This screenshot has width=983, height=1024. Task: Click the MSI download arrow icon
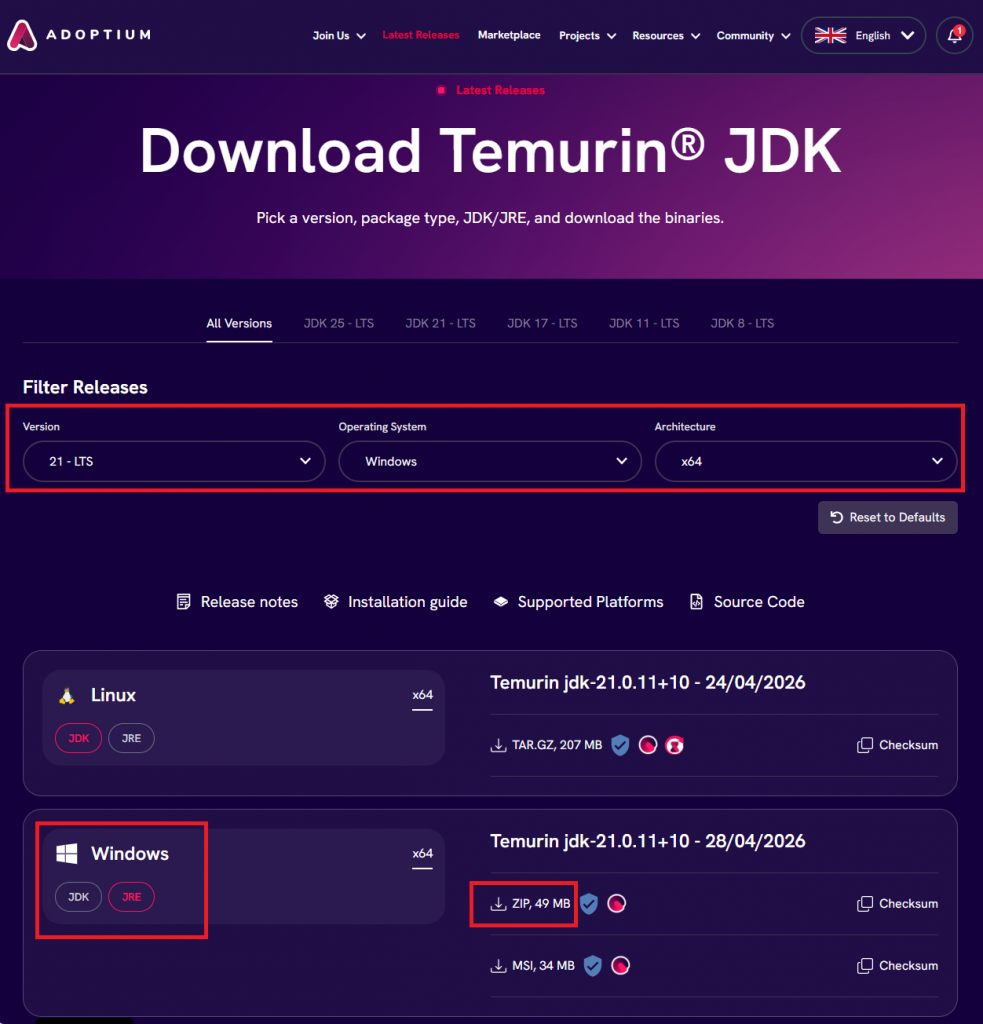tap(498, 966)
